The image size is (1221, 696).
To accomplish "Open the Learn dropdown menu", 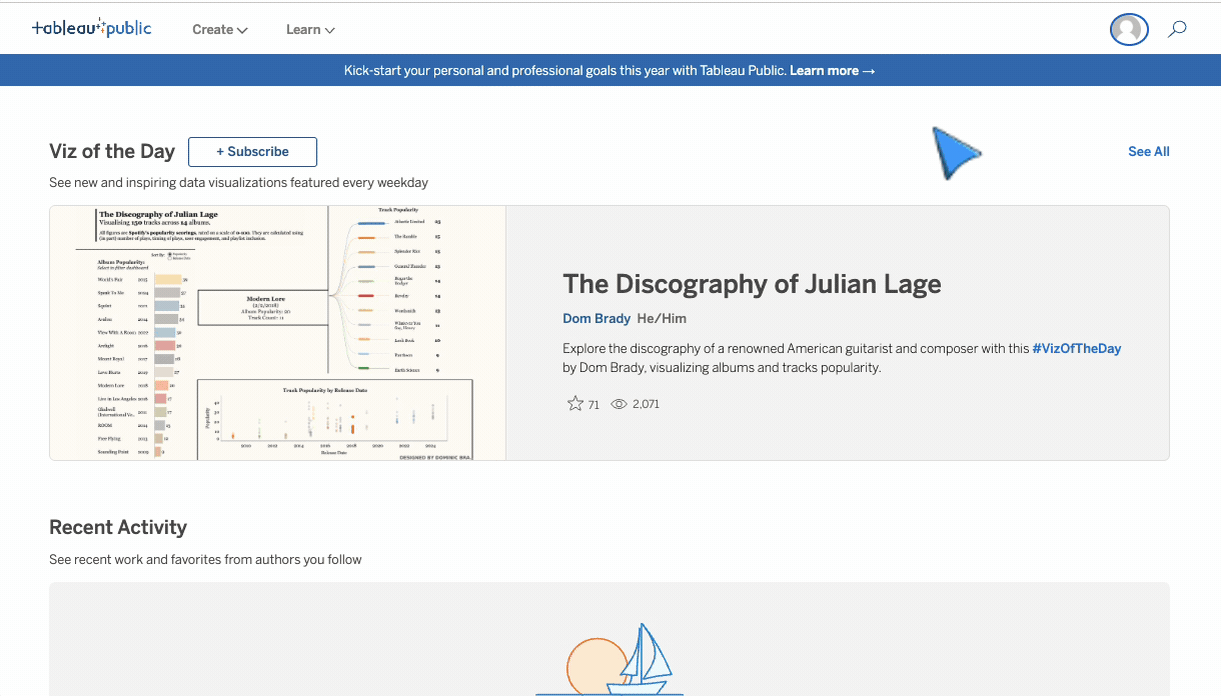I will click(x=310, y=29).
